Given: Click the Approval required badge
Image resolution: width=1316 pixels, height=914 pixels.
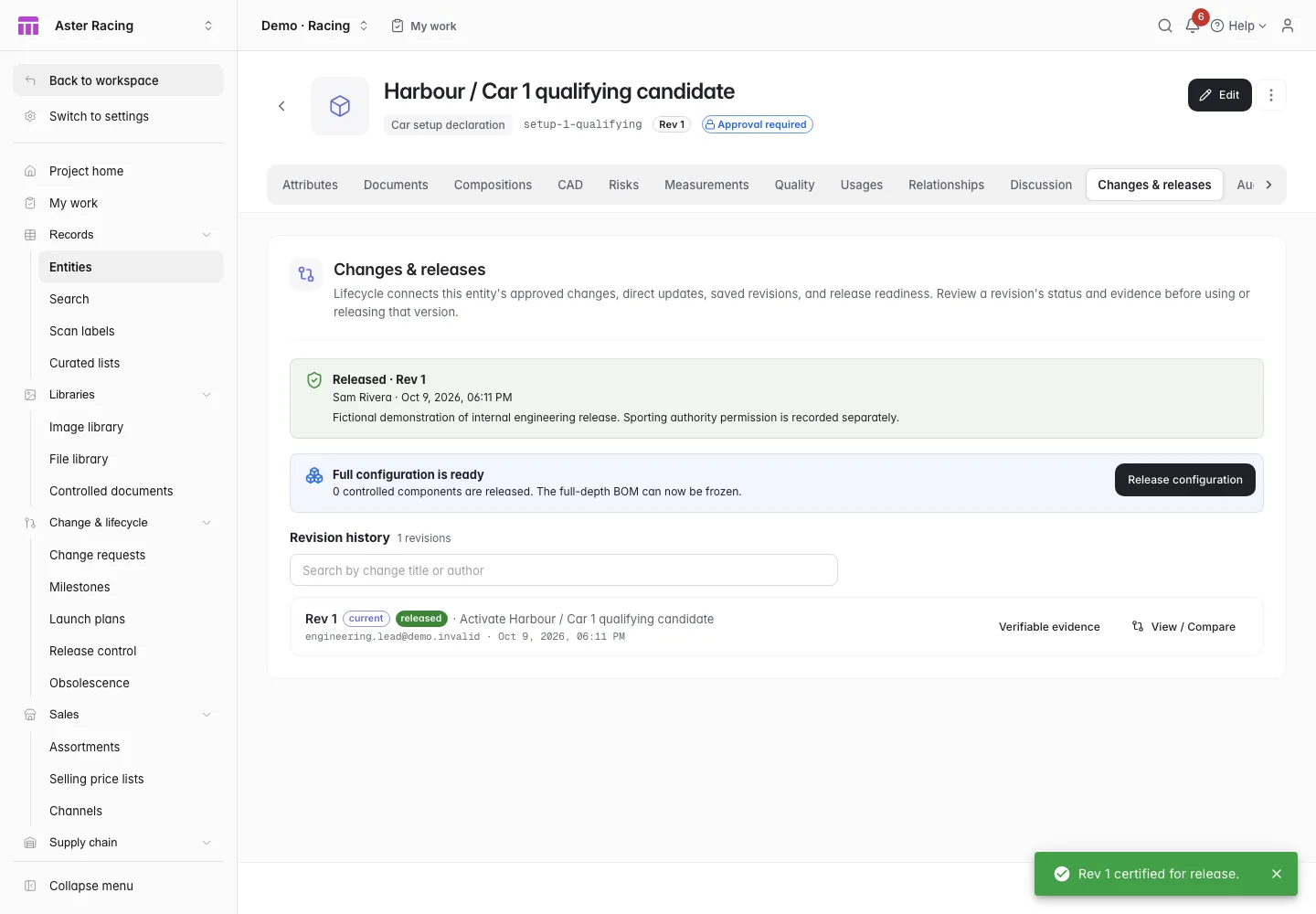Looking at the screenshot, I should click(x=757, y=124).
